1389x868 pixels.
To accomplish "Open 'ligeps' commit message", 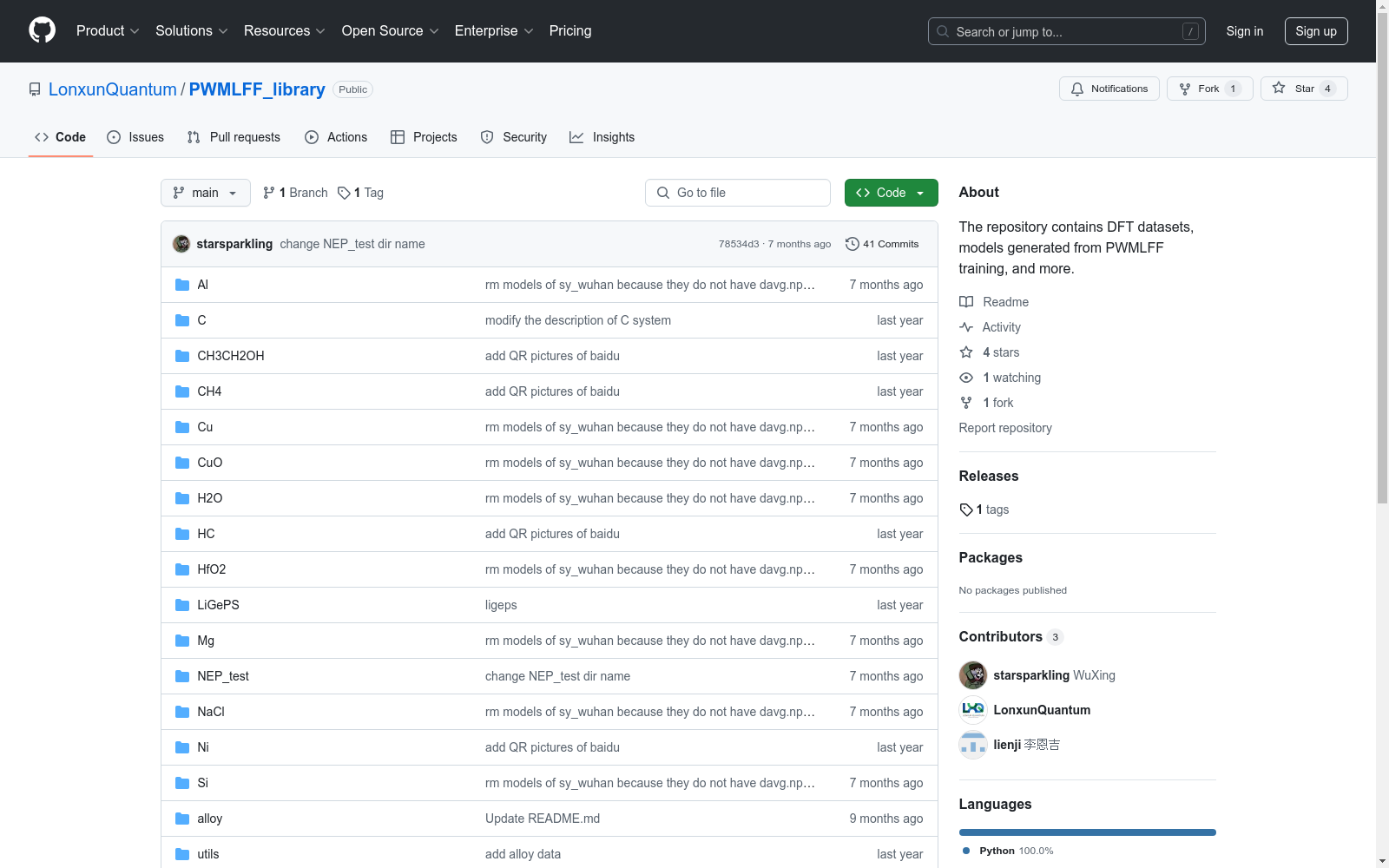I will (501, 605).
